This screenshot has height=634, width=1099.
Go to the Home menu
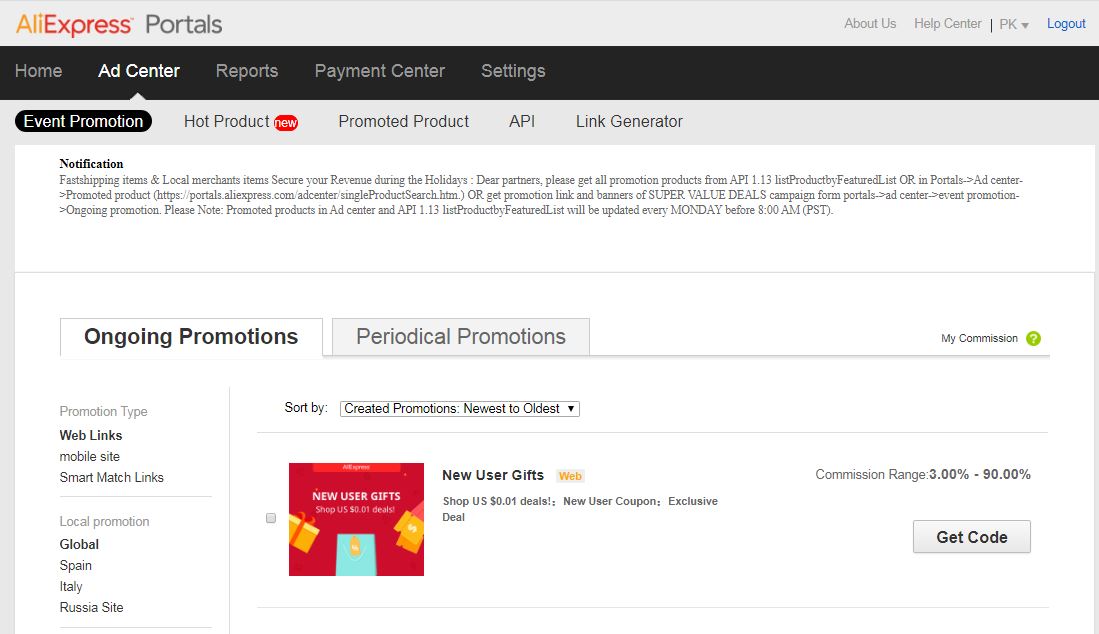click(x=39, y=71)
